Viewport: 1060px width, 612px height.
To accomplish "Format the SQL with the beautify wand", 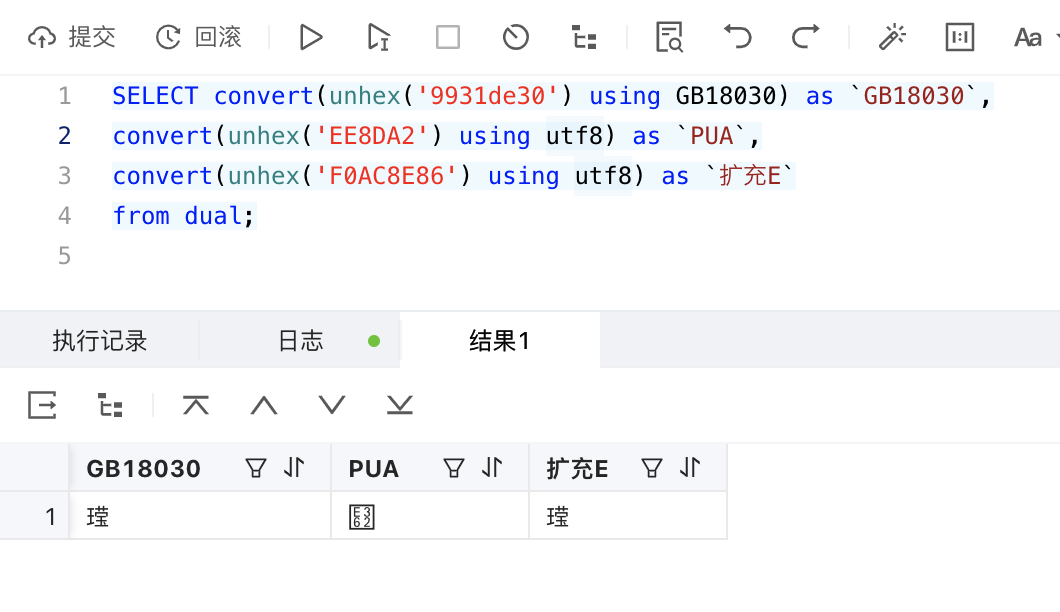I will 893,37.
